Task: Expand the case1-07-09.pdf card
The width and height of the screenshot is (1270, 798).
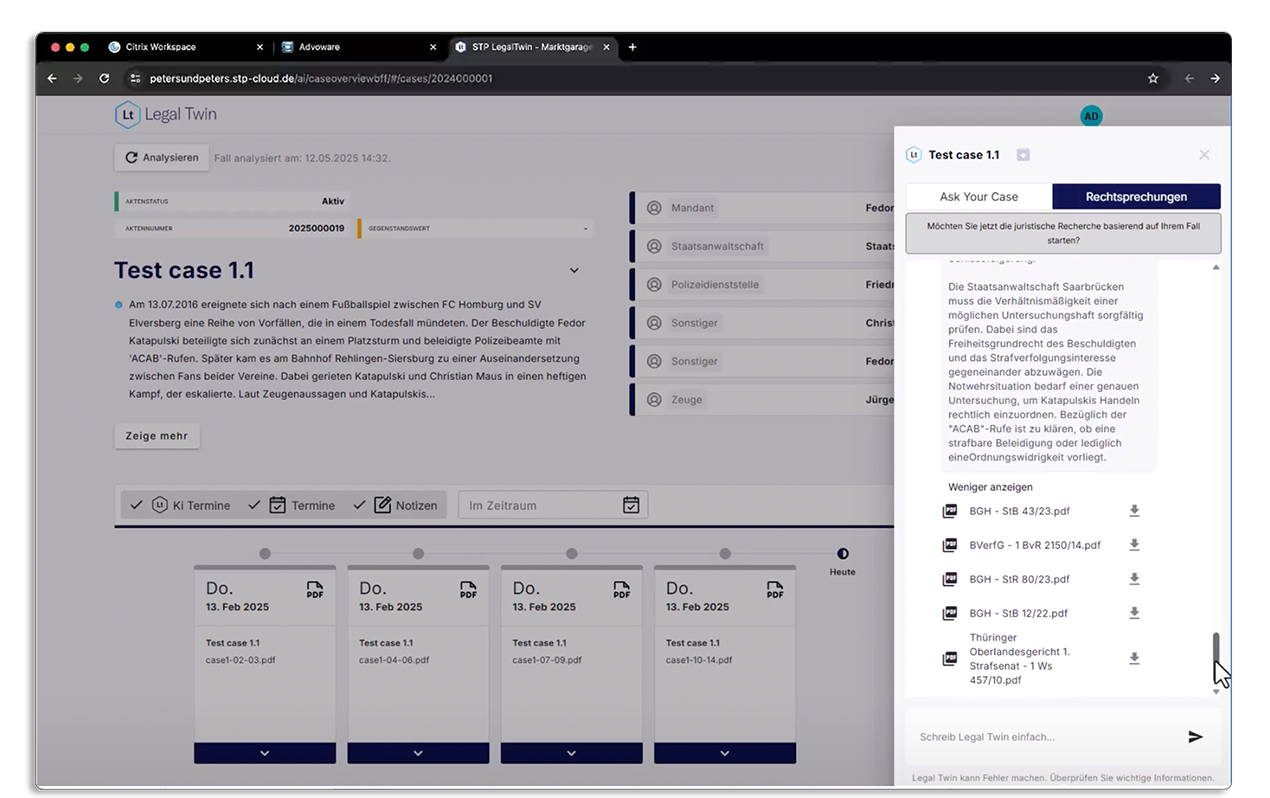Action: point(571,753)
